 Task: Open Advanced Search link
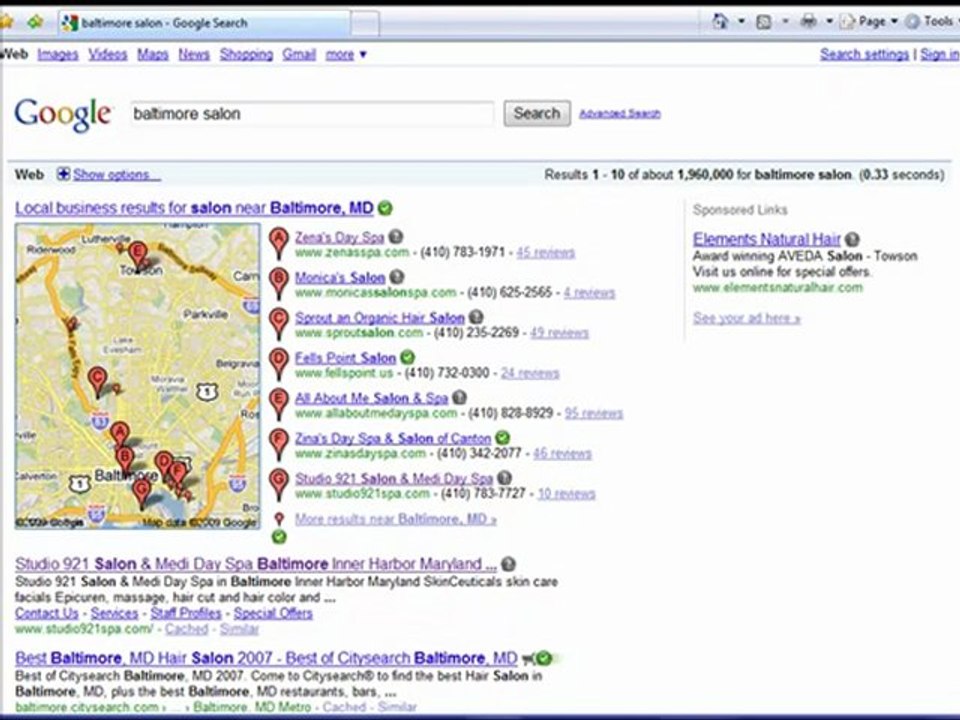tap(620, 113)
